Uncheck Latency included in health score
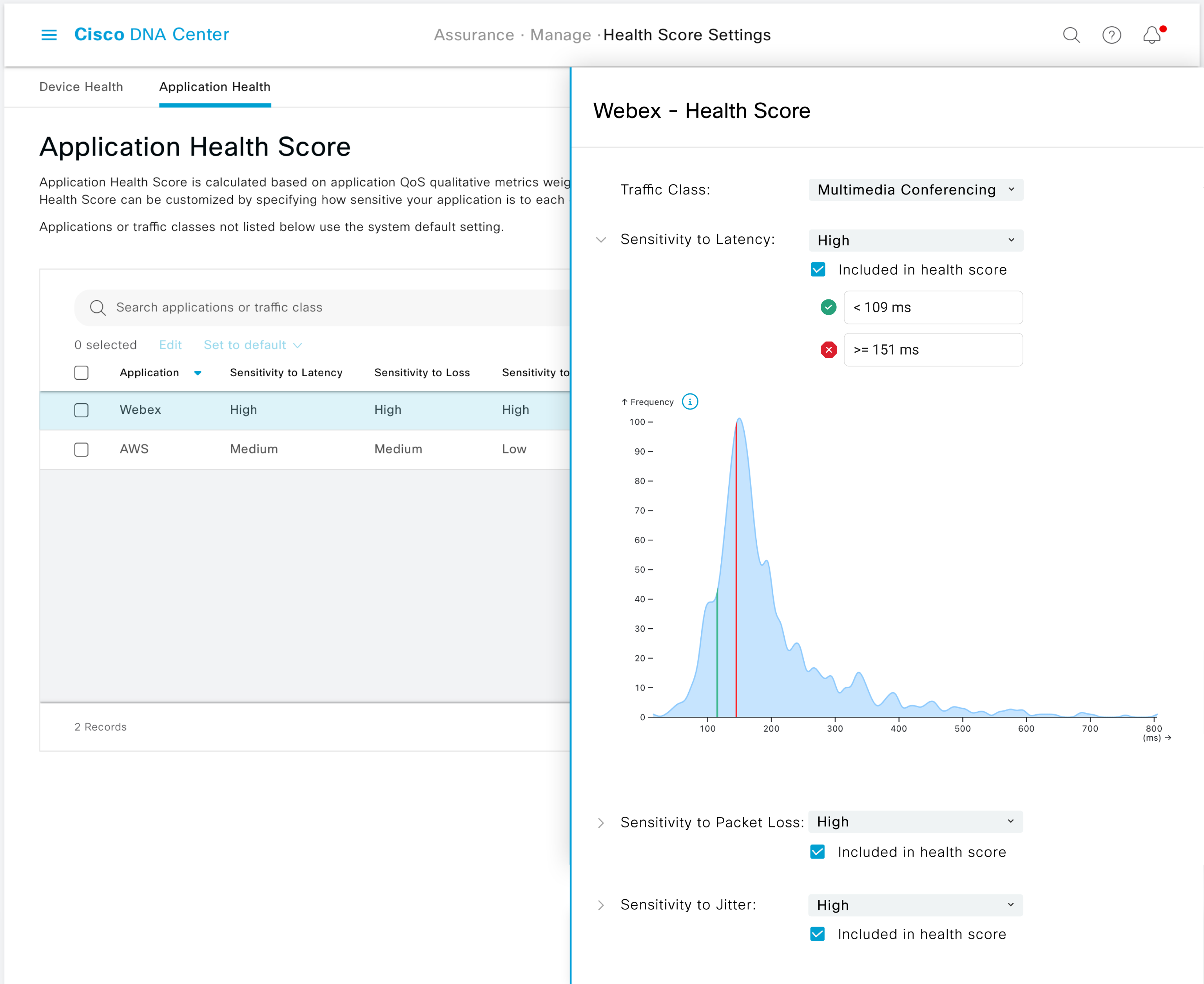This screenshot has width=1204, height=984. pyautogui.click(x=818, y=269)
